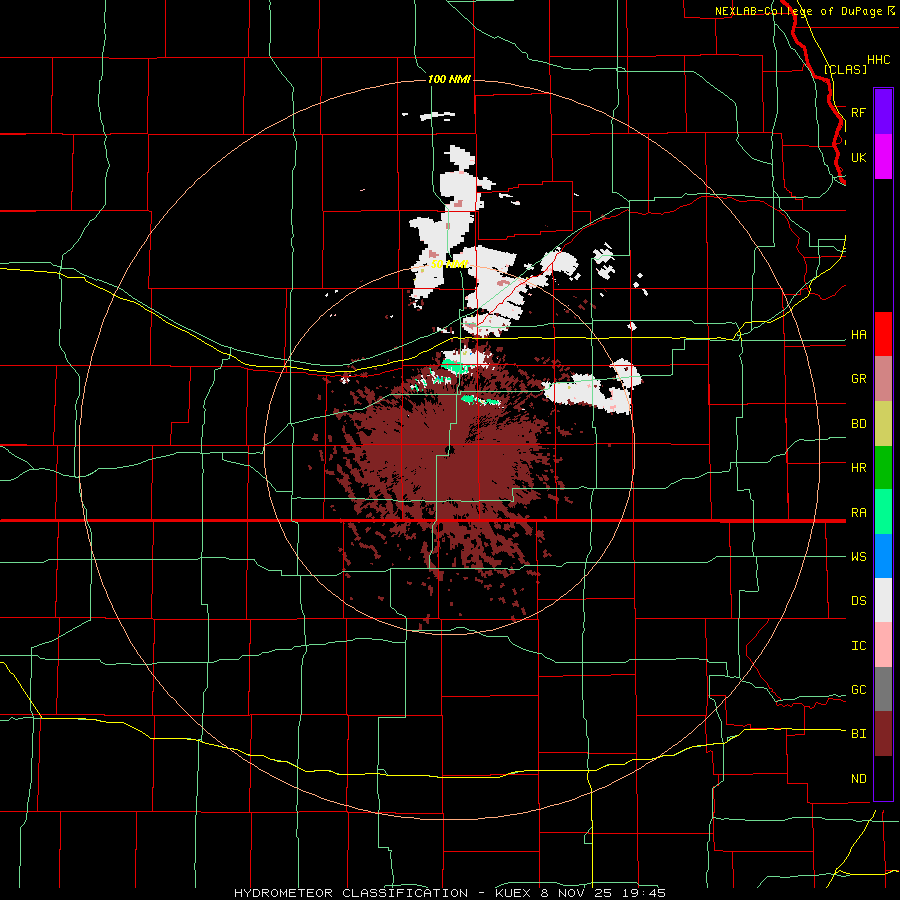Click the IC legend label
900x900 pixels.
pyautogui.click(x=858, y=646)
